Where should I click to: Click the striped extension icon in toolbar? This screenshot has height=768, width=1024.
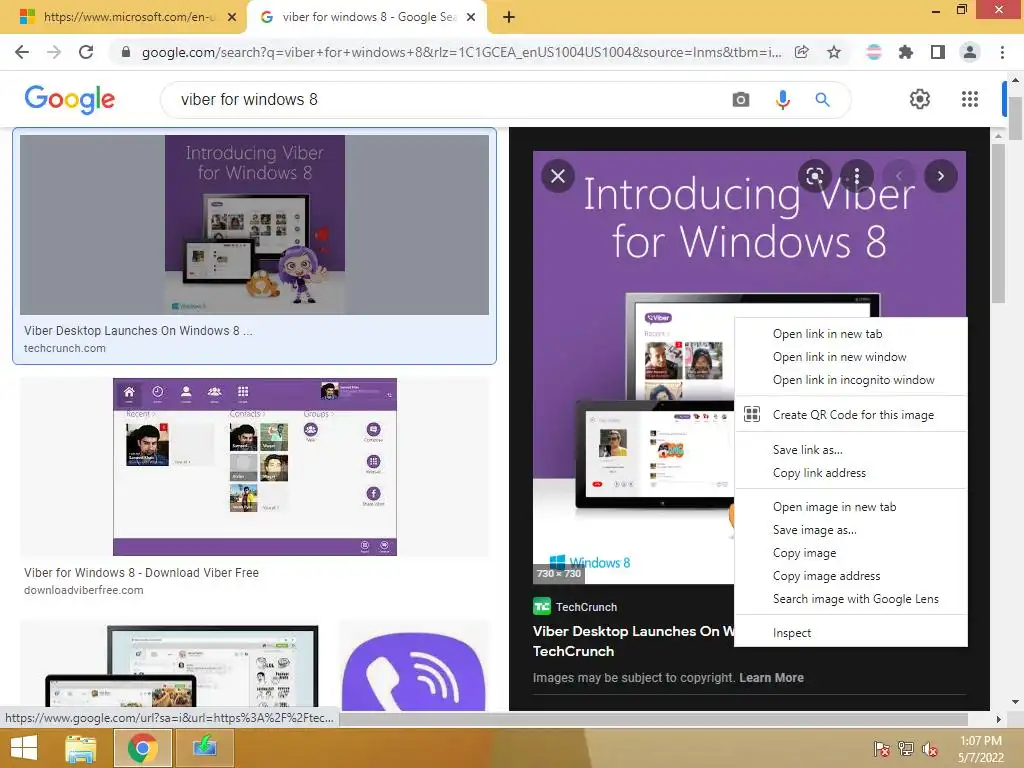click(873, 52)
